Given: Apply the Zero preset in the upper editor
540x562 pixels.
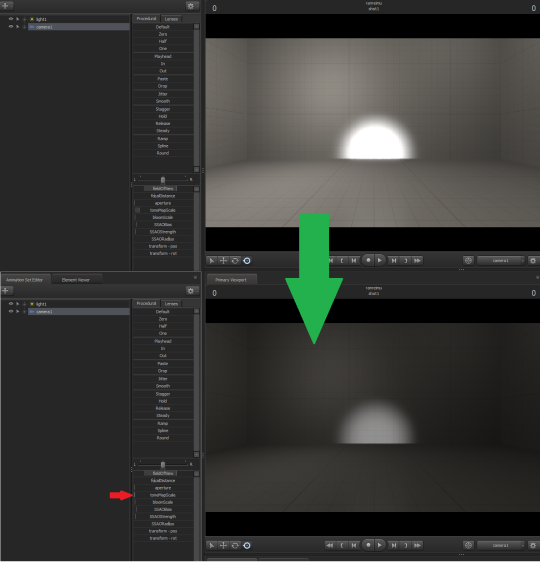Looking at the screenshot, I should (163, 34).
